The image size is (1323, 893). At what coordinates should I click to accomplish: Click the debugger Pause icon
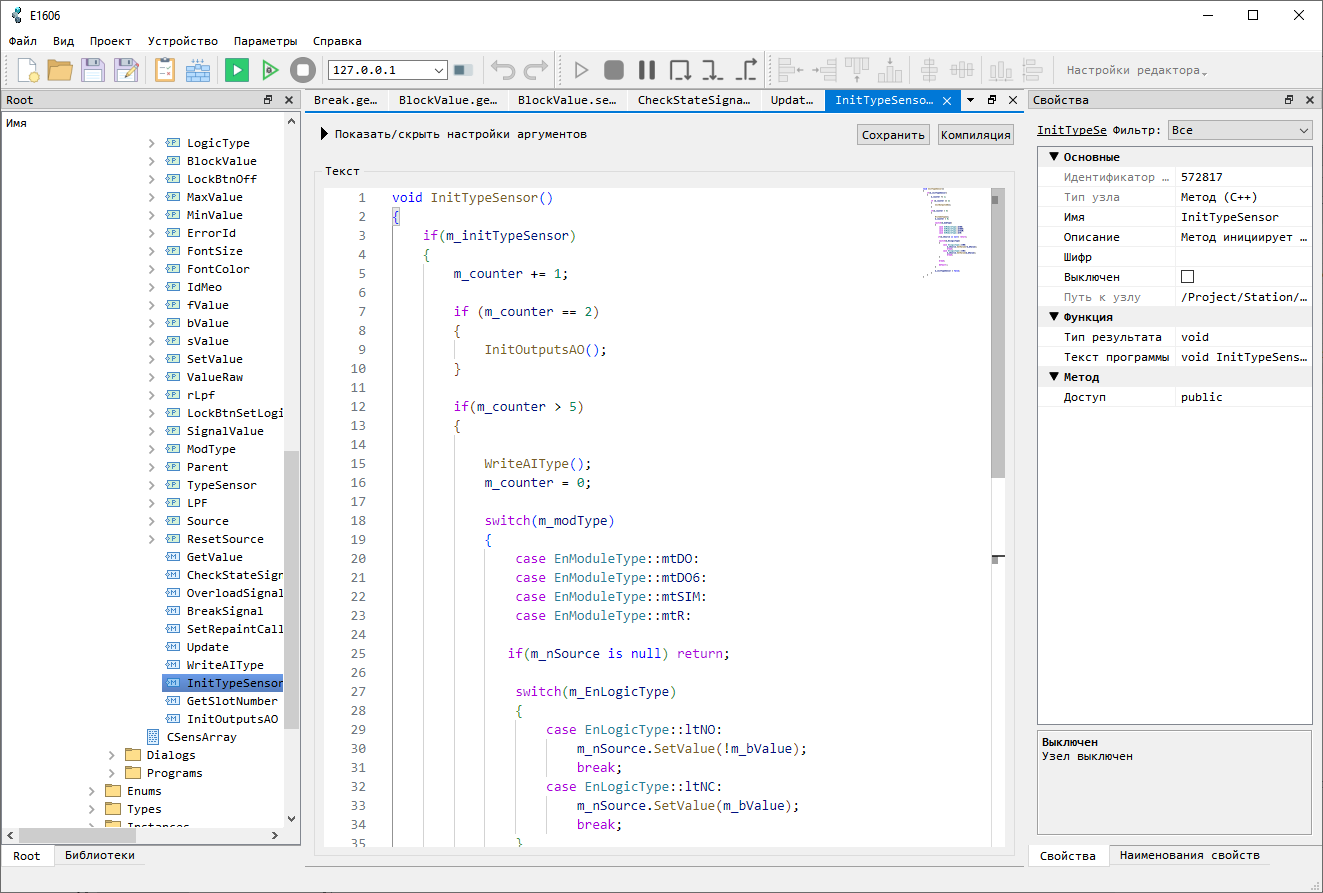point(647,70)
